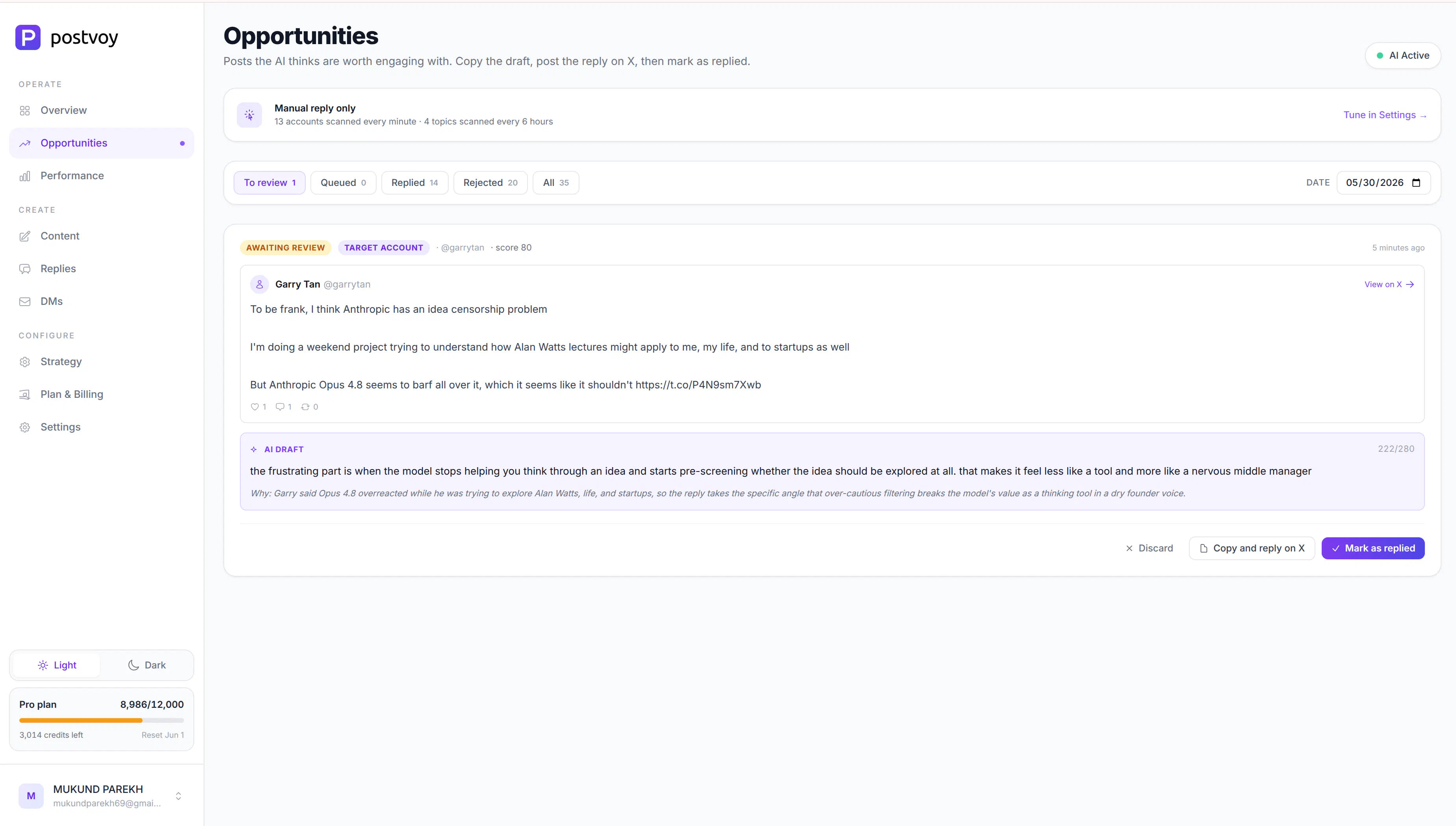
Task: Click the TARGET ACCOUNT badge
Action: pyautogui.click(x=383, y=248)
